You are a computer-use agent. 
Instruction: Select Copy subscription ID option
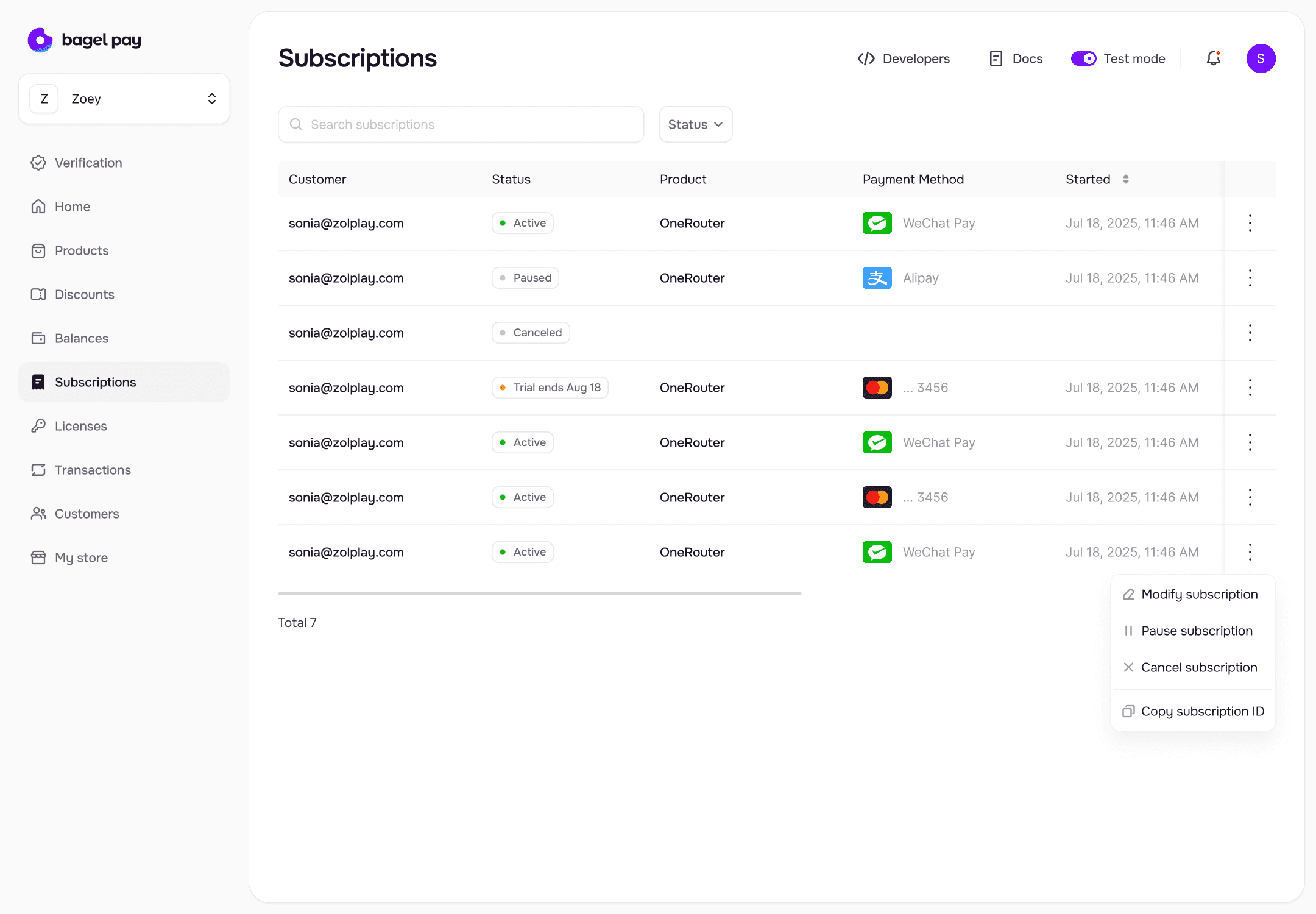(1202, 711)
